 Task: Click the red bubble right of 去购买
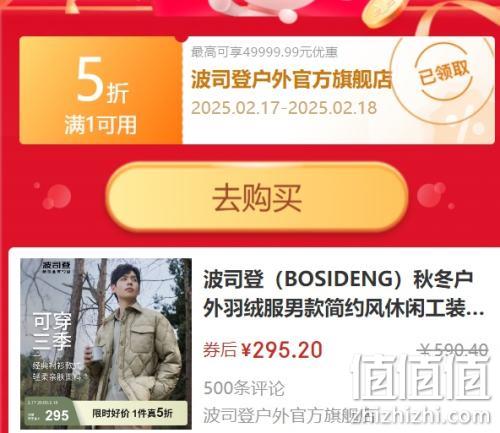pos(432,195)
